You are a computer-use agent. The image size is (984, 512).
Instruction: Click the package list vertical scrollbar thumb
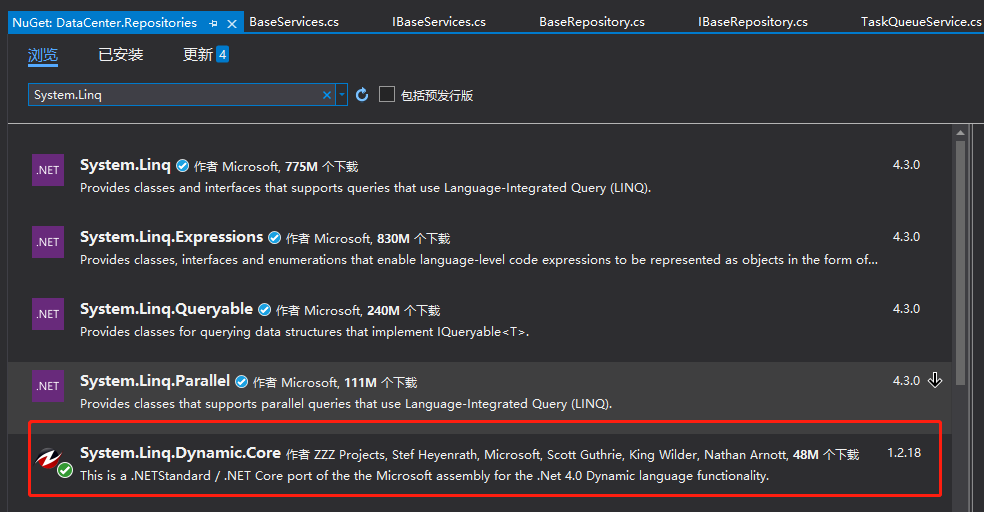(x=960, y=260)
